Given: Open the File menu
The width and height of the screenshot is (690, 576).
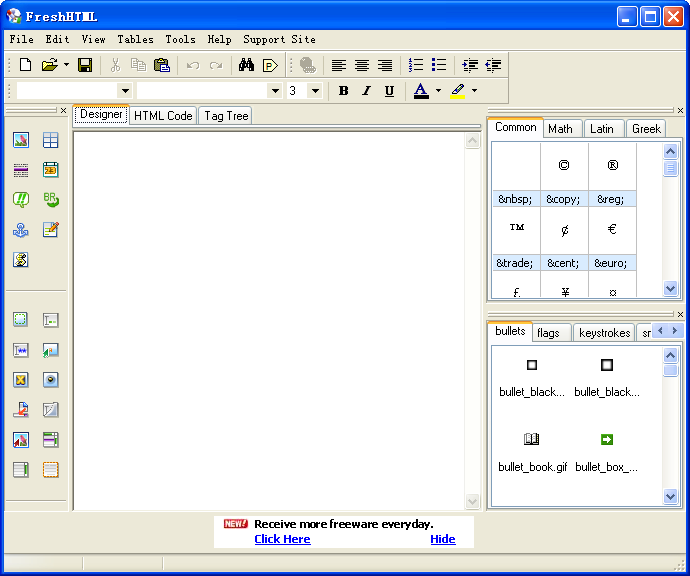Looking at the screenshot, I should tap(22, 39).
